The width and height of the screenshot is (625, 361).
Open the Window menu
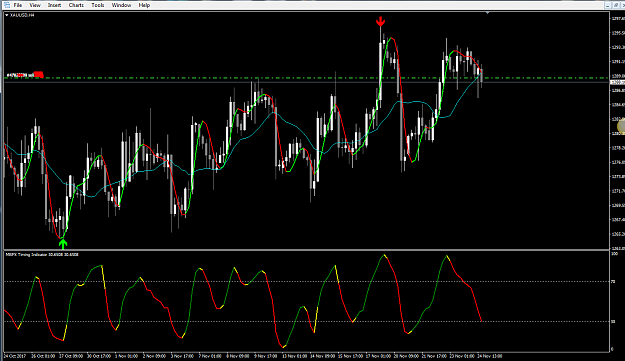[x=121, y=5]
